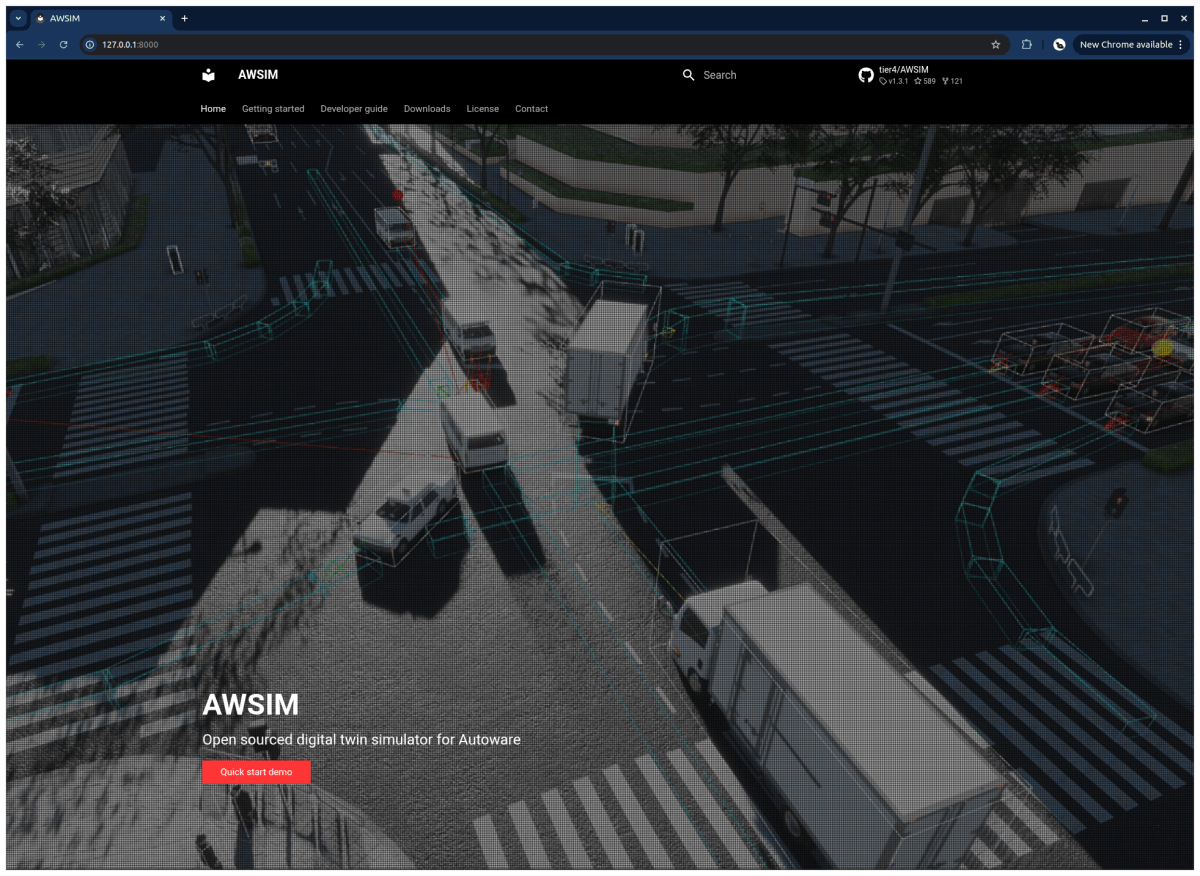Open a new tab with plus icon
The height and width of the screenshot is (876, 1200).
tap(184, 18)
